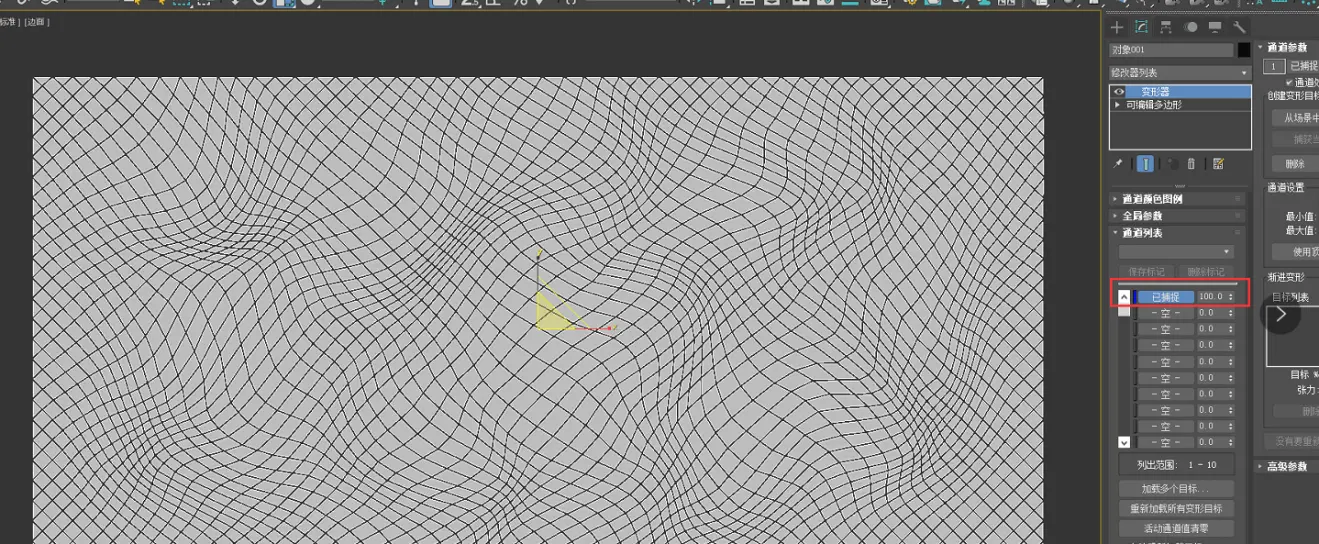The width and height of the screenshot is (1319, 544).
Task: Toggle the checkbox under 已捕捉 in channel parameters
Action: tap(1289, 82)
